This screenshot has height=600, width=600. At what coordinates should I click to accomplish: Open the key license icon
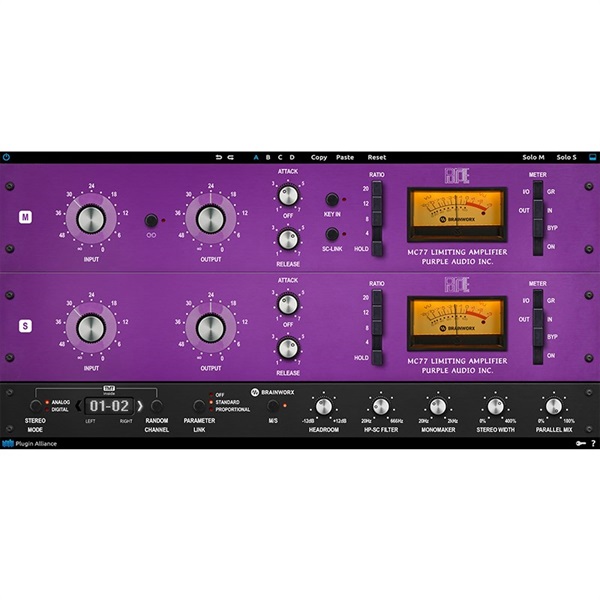[580, 443]
